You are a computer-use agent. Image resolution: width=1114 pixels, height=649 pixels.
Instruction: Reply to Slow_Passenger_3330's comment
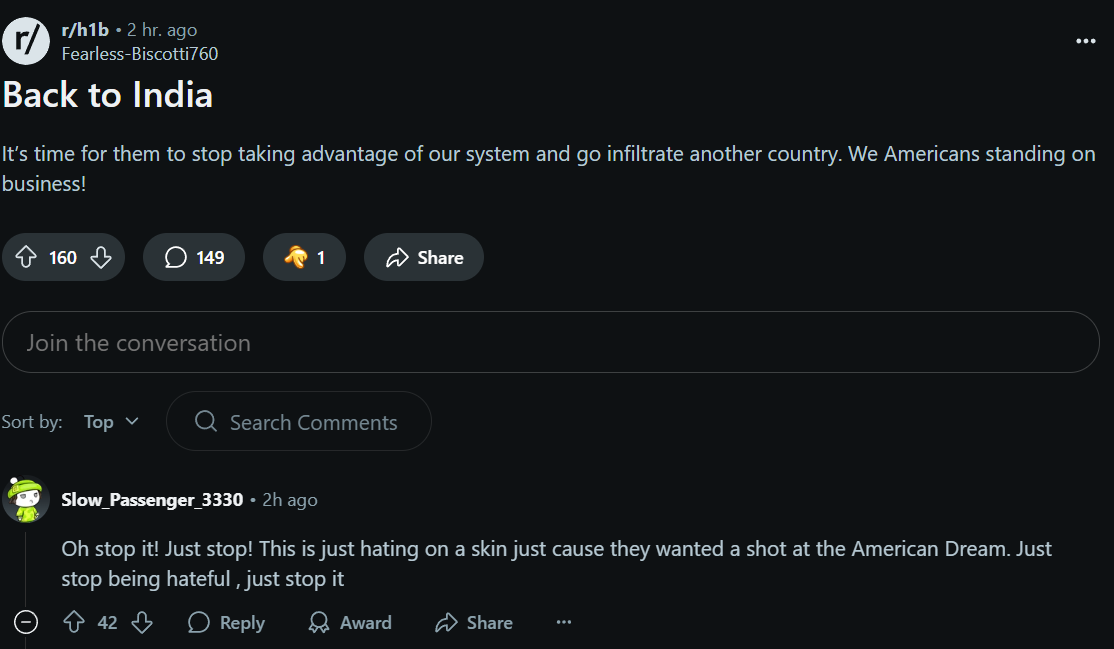click(x=226, y=623)
